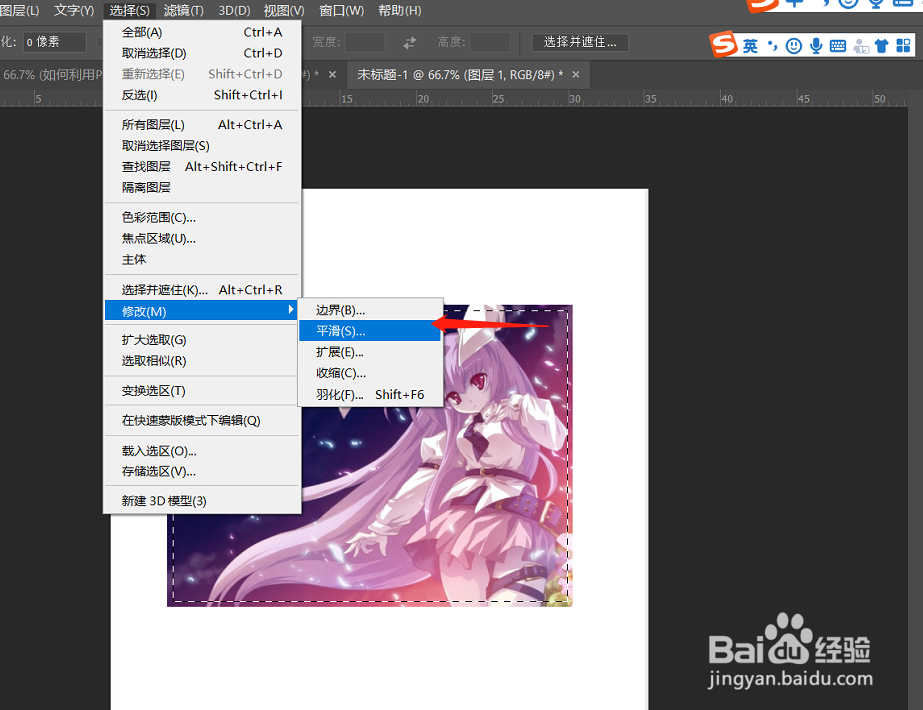Open the 帮助(H) menu
This screenshot has height=710, width=923.
click(x=399, y=11)
